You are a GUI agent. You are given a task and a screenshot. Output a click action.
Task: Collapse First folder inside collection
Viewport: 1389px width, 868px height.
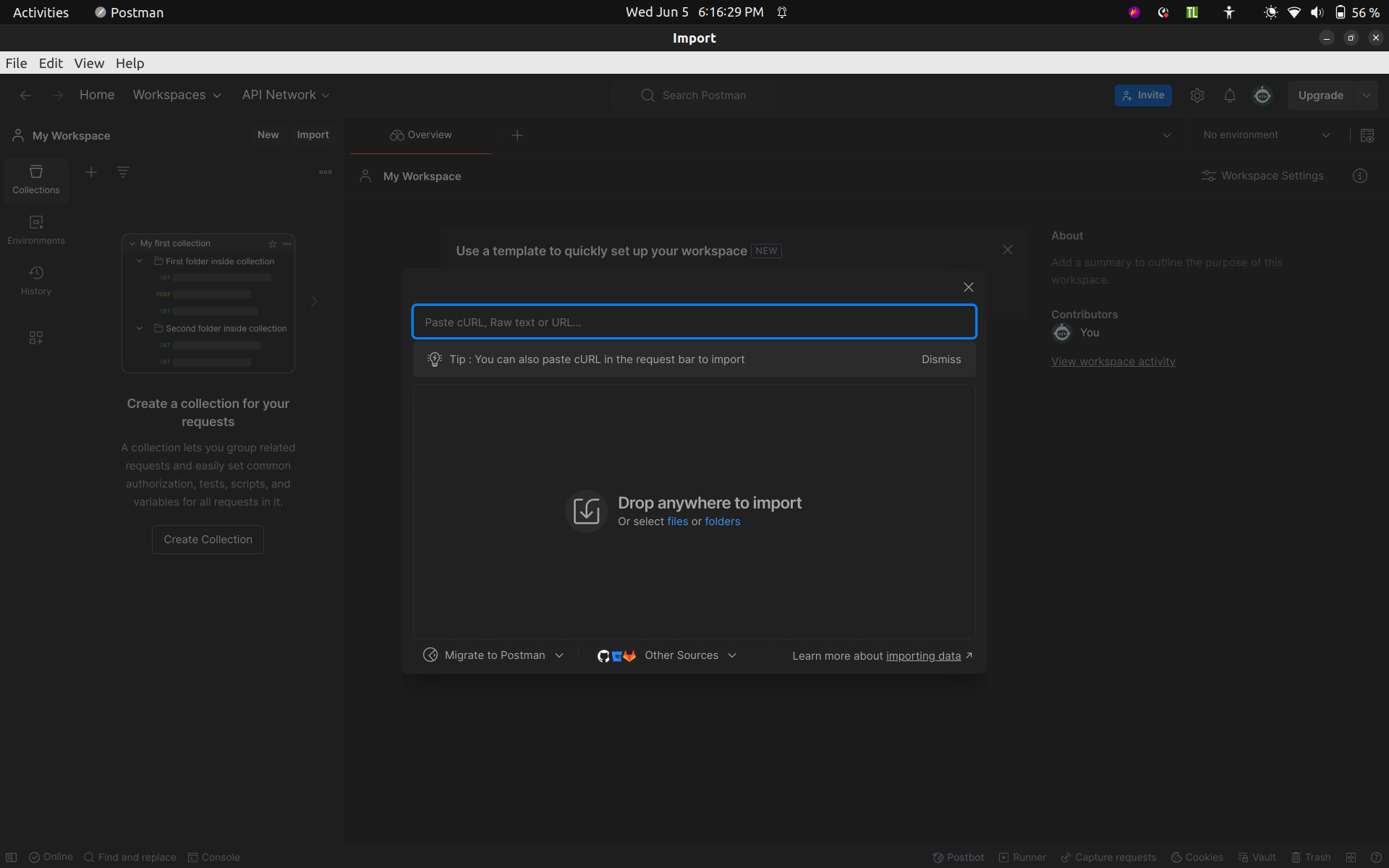click(140, 261)
